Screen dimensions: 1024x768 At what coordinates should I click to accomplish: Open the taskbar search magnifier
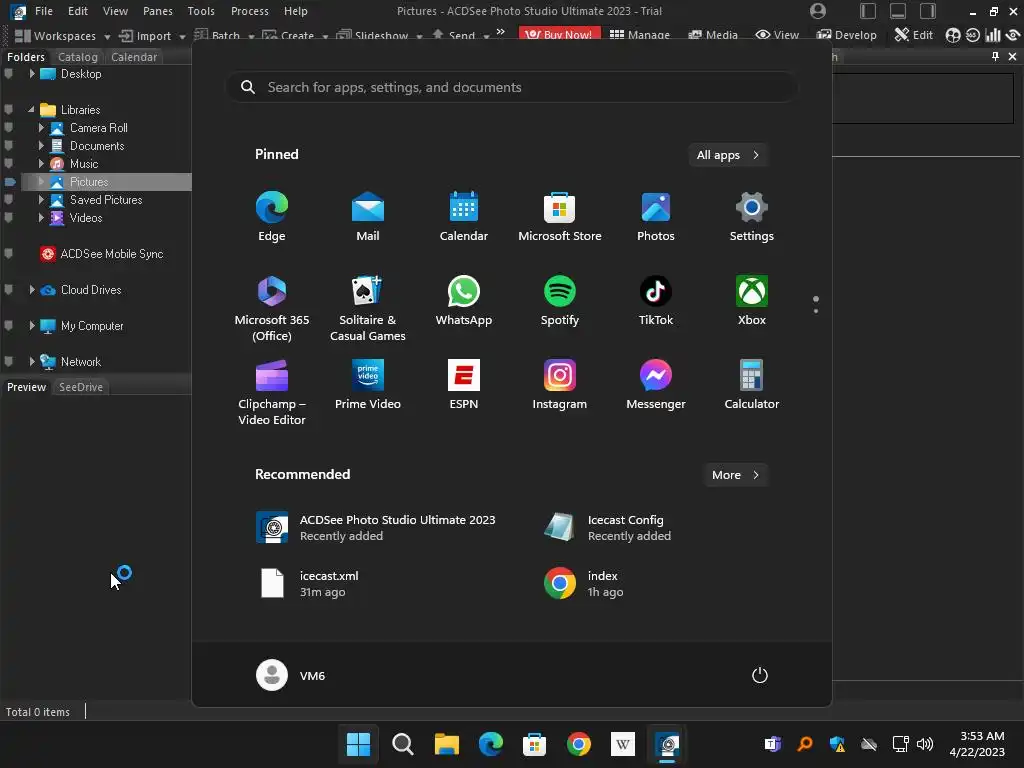(402, 744)
